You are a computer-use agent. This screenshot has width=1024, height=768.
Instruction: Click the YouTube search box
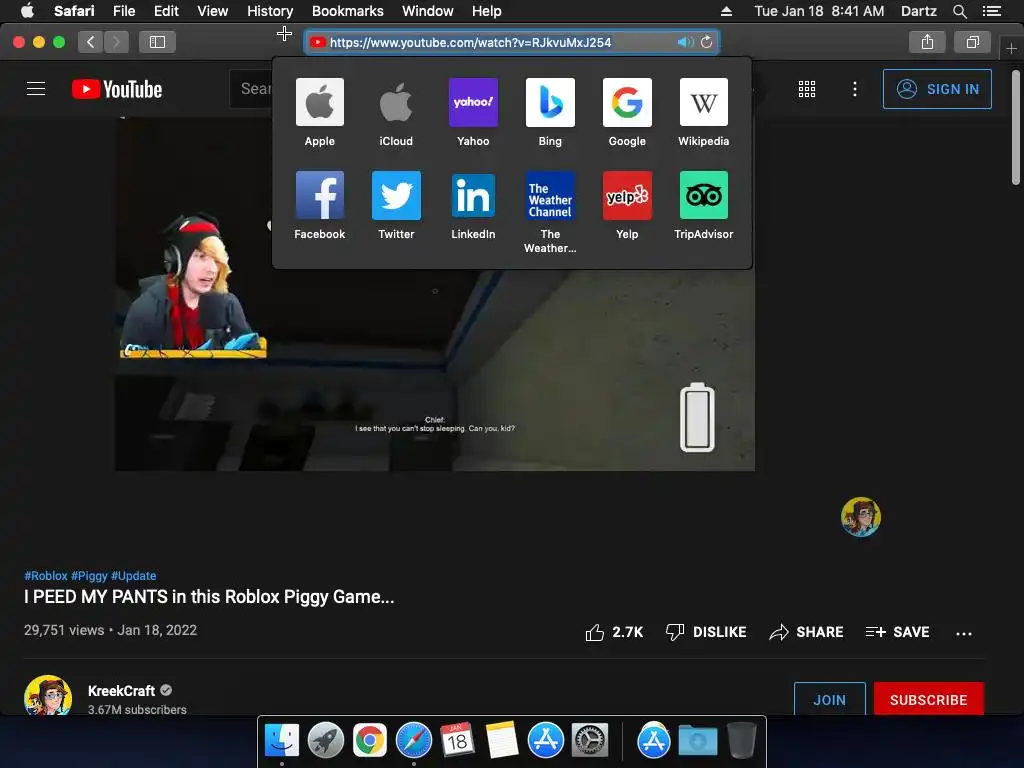tap(251, 89)
